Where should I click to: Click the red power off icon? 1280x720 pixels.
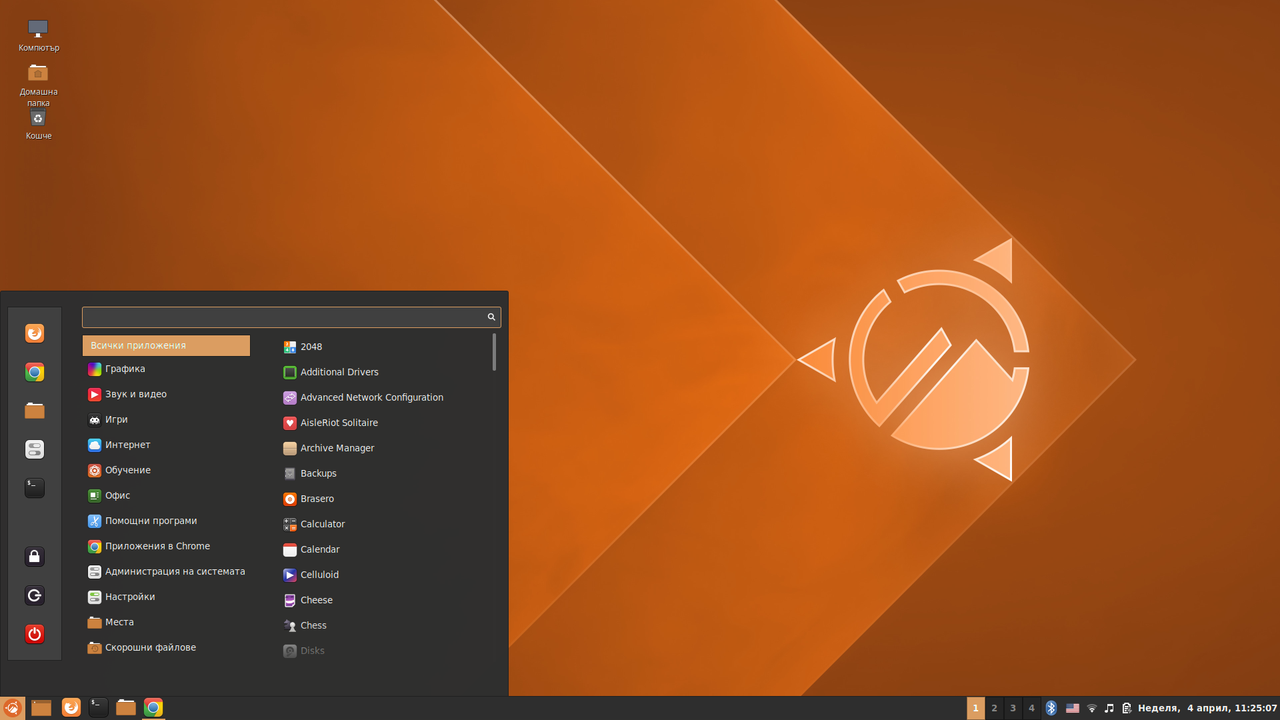click(x=34, y=634)
